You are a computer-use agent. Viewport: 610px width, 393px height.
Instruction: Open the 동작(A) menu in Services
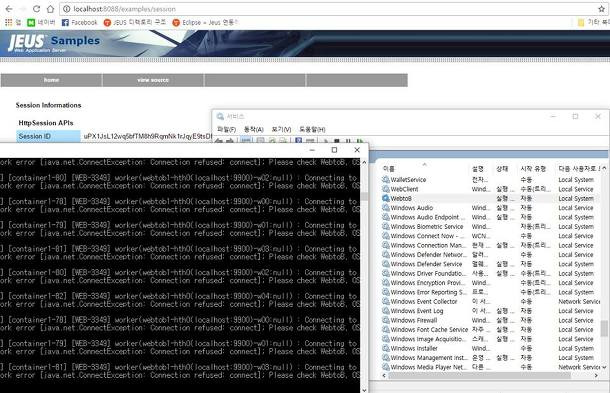254,129
